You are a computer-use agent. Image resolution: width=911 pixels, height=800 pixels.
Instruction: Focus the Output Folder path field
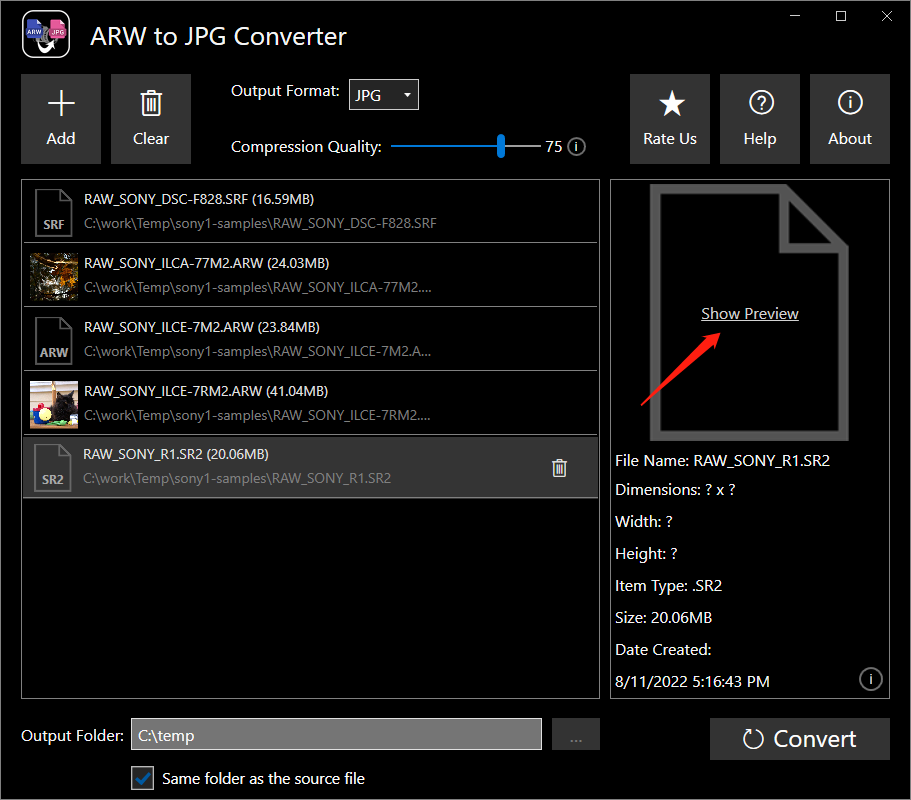point(336,734)
